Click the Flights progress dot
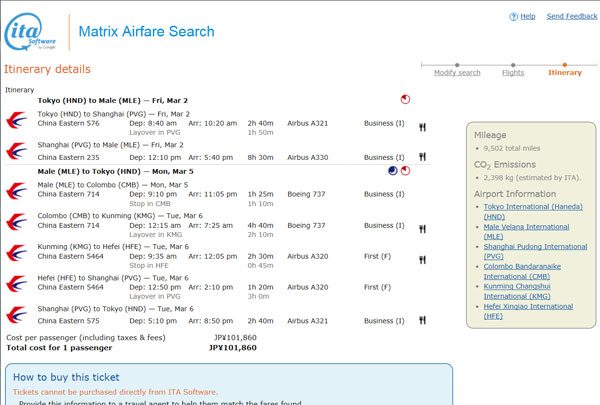 513,65
